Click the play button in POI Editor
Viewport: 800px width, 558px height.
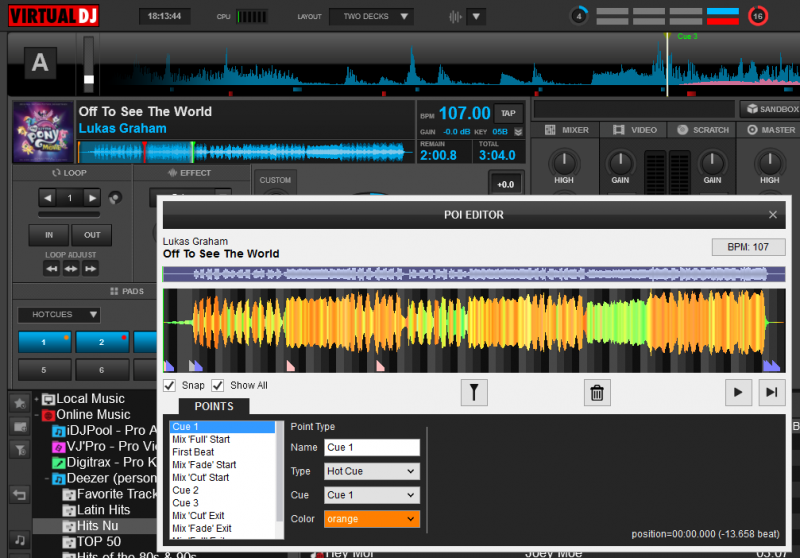click(x=738, y=392)
